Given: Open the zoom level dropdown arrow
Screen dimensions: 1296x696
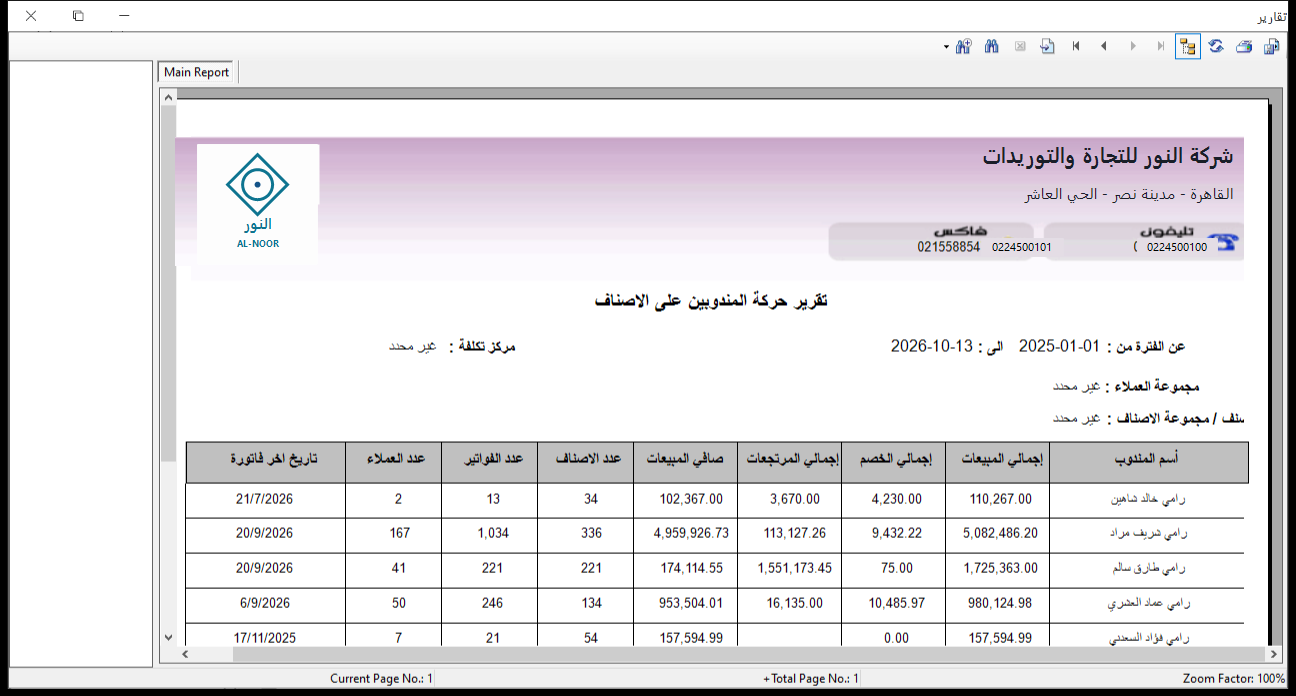Looking at the screenshot, I should click(x=946, y=47).
